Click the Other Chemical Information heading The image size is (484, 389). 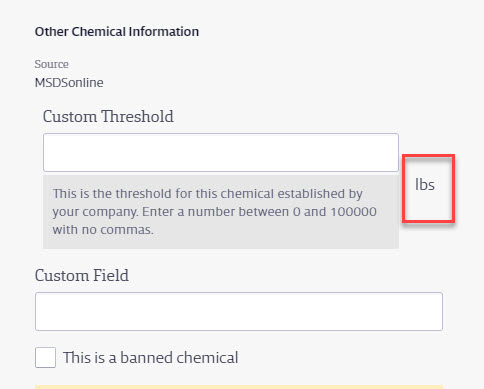click(x=117, y=32)
